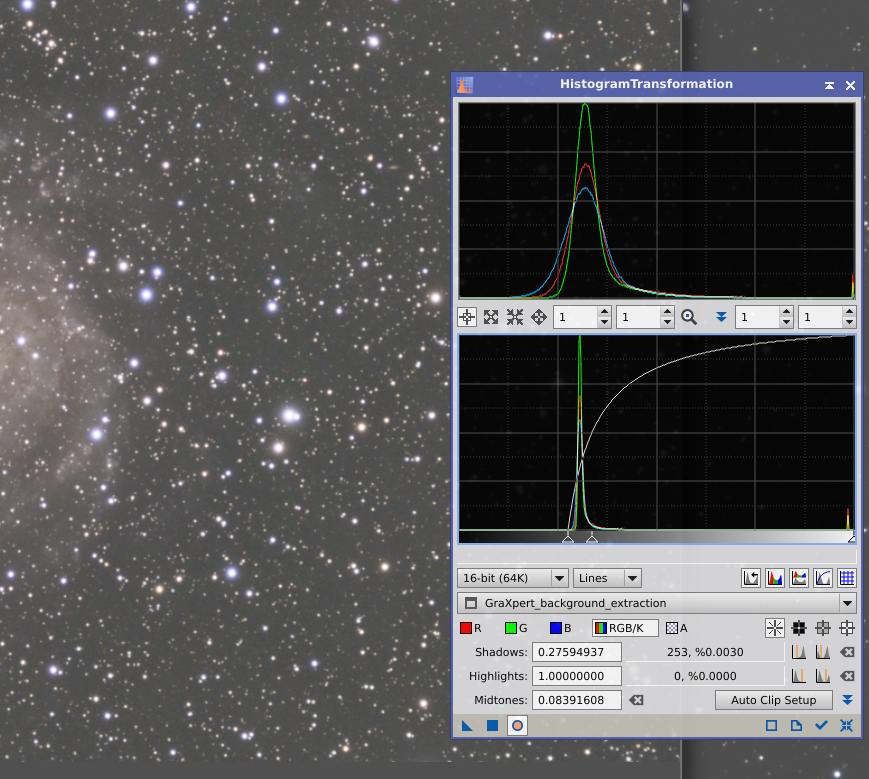
Task: Toggle the Real-Time Preview circle icon
Action: 517,725
